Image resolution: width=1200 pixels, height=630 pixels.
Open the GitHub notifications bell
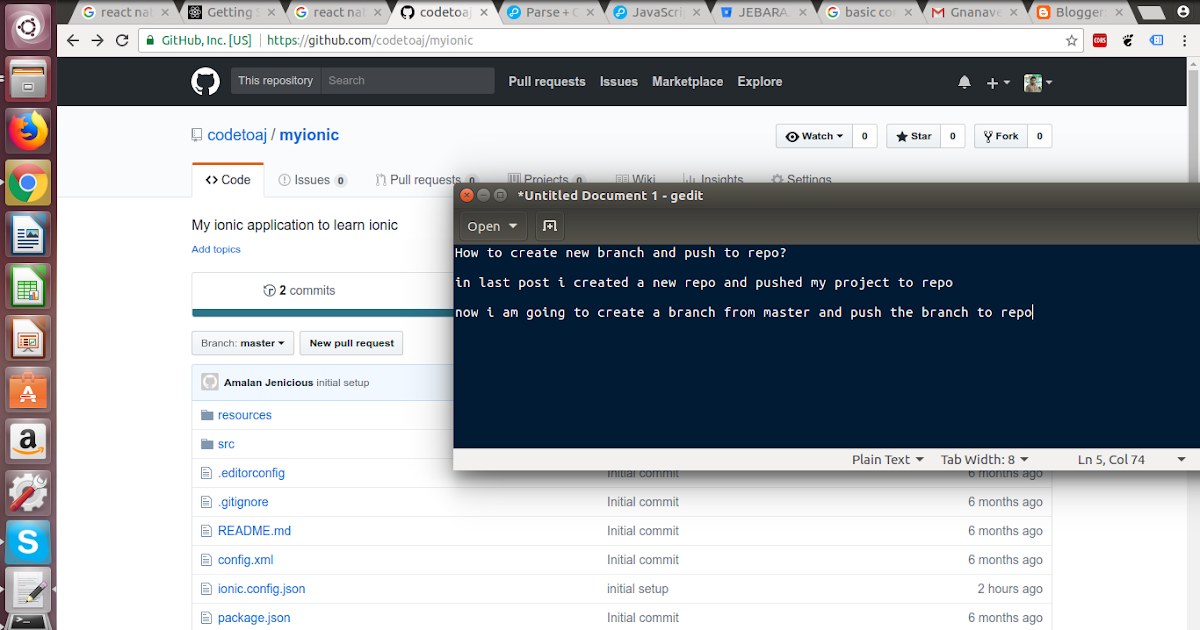(964, 81)
